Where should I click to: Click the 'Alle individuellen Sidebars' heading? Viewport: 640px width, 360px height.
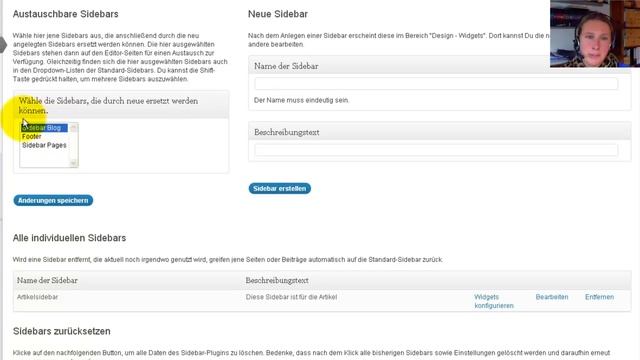69,238
